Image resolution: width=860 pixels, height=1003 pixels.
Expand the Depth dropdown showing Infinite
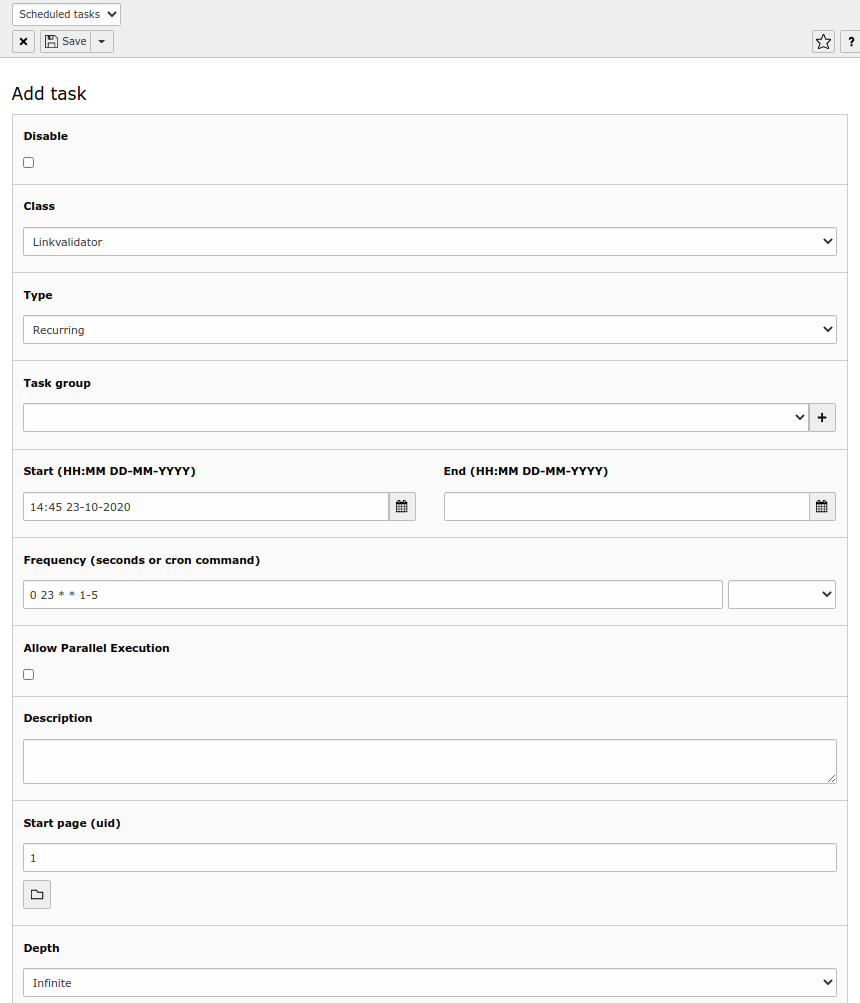click(x=430, y=982)
